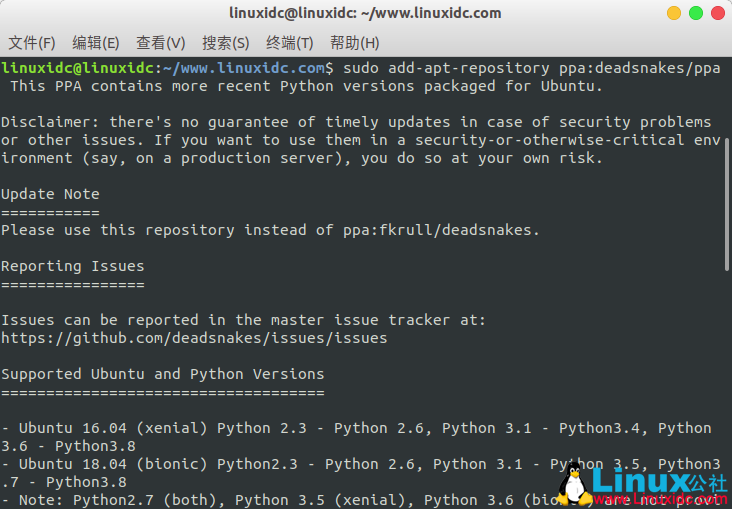Viewport: 732px width, 509px height.
Task: Open the 帮助(H) menu
Action: 354,43
